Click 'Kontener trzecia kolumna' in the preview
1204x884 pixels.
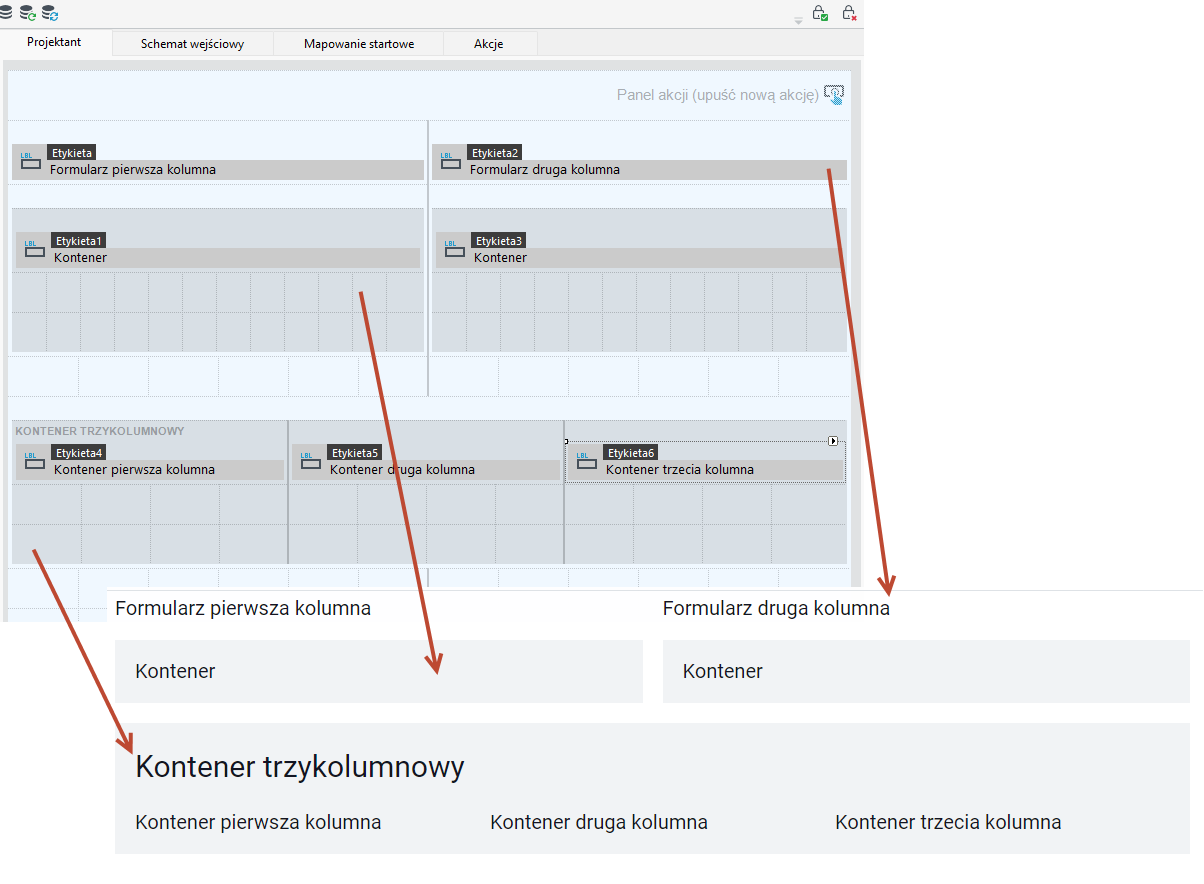coord(948,823)
